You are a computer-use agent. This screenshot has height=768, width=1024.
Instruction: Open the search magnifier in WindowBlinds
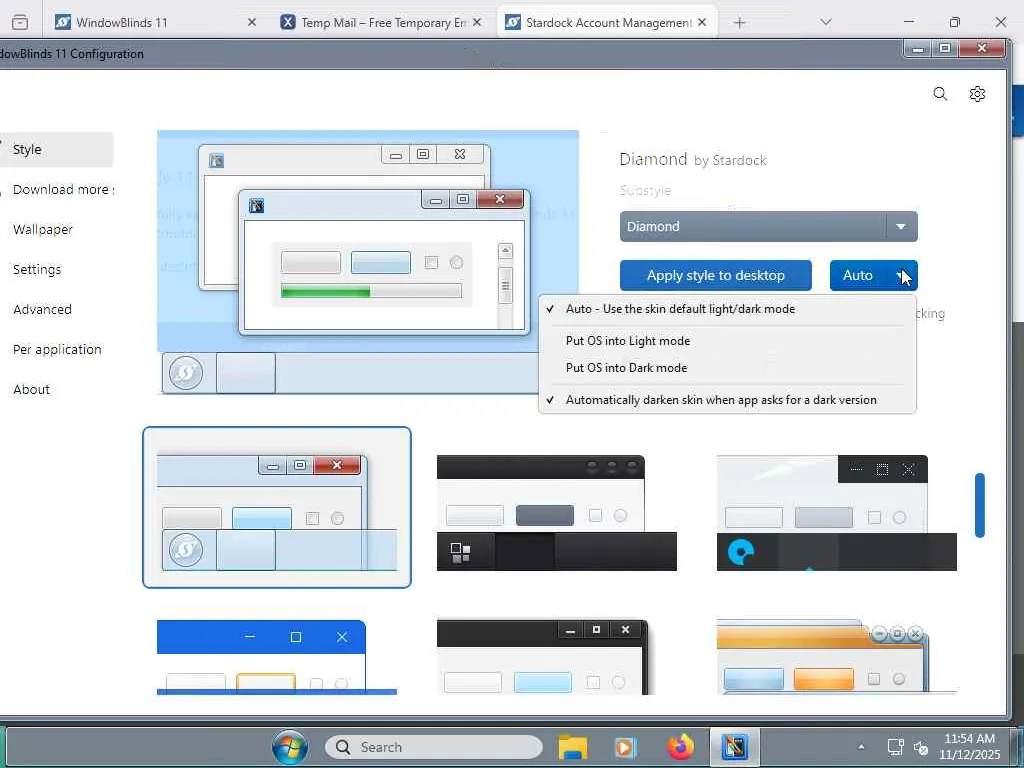[940, 94]
